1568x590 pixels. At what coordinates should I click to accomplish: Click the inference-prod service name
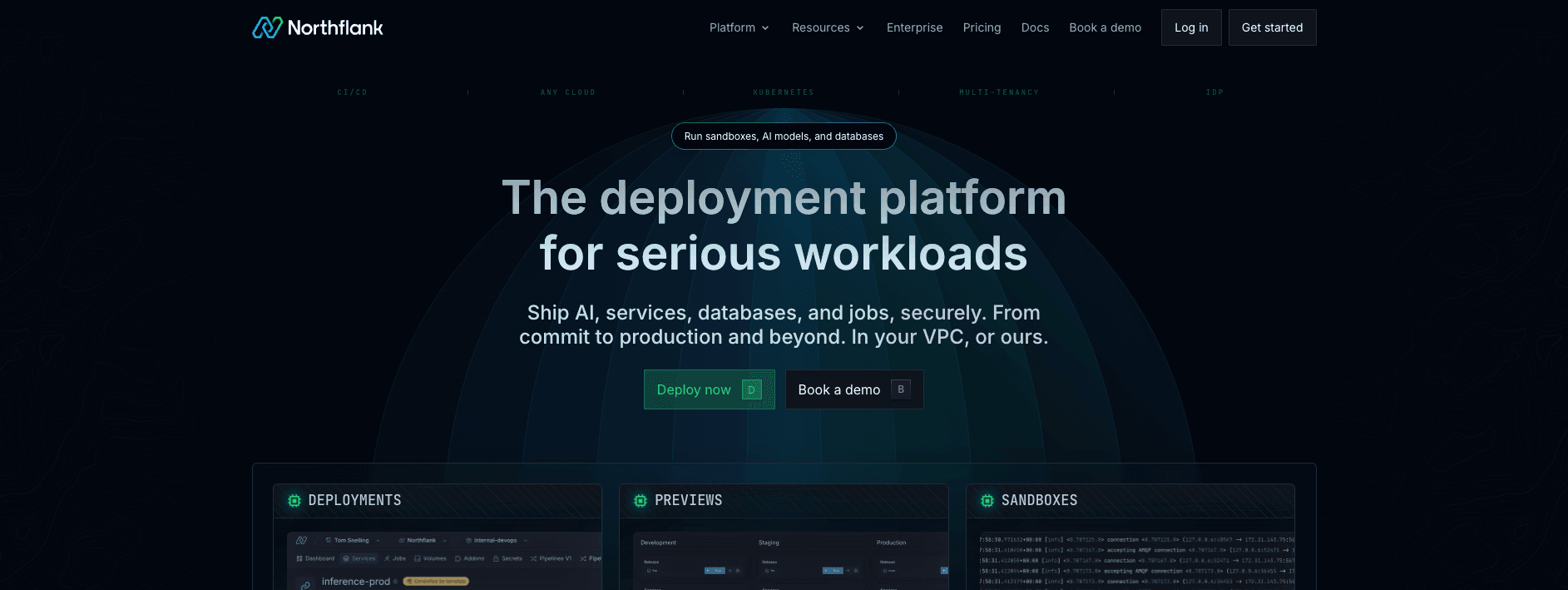pyautogui.click(x=356, y=582)
